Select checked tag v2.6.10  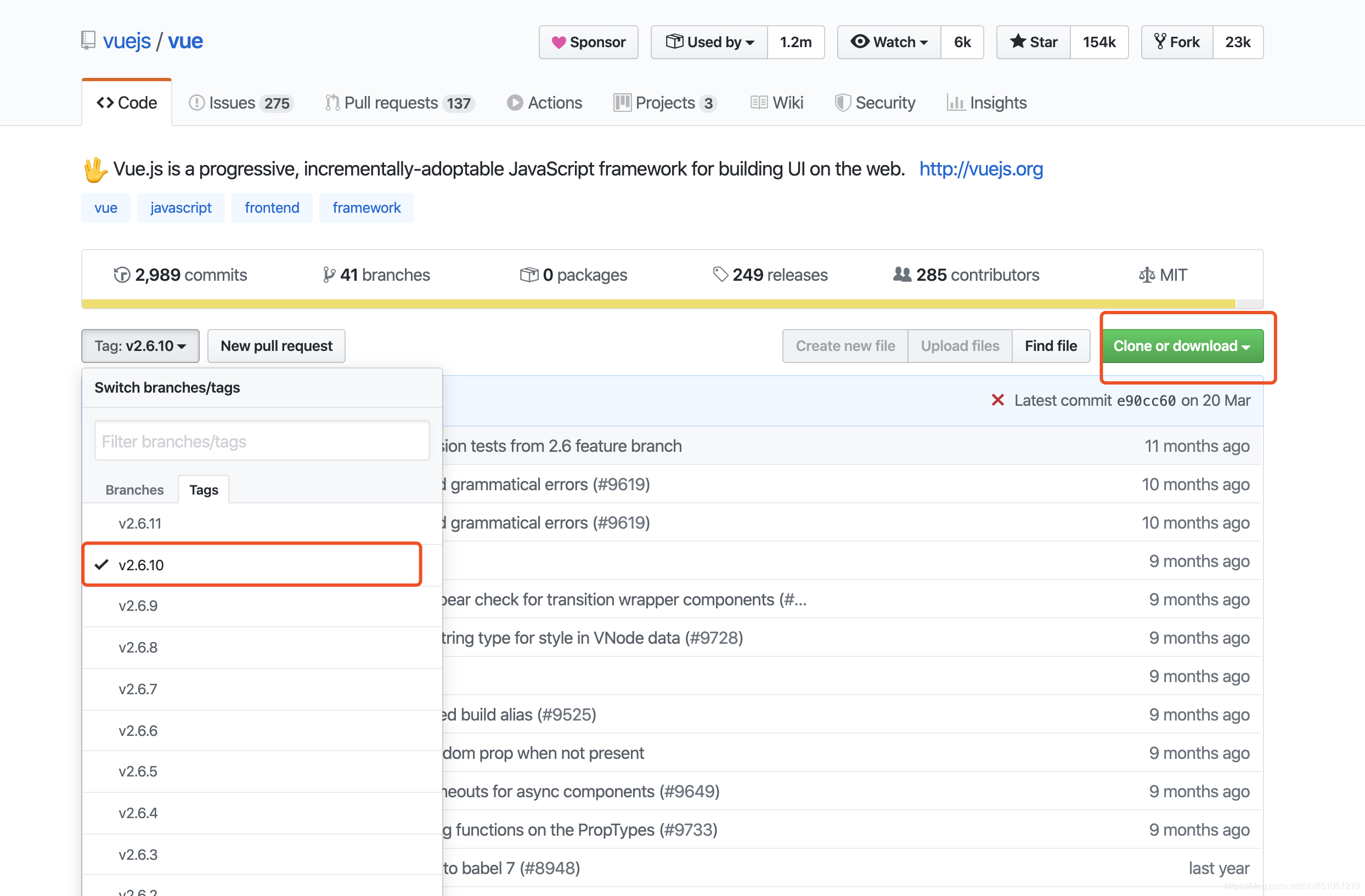[262, 565]
